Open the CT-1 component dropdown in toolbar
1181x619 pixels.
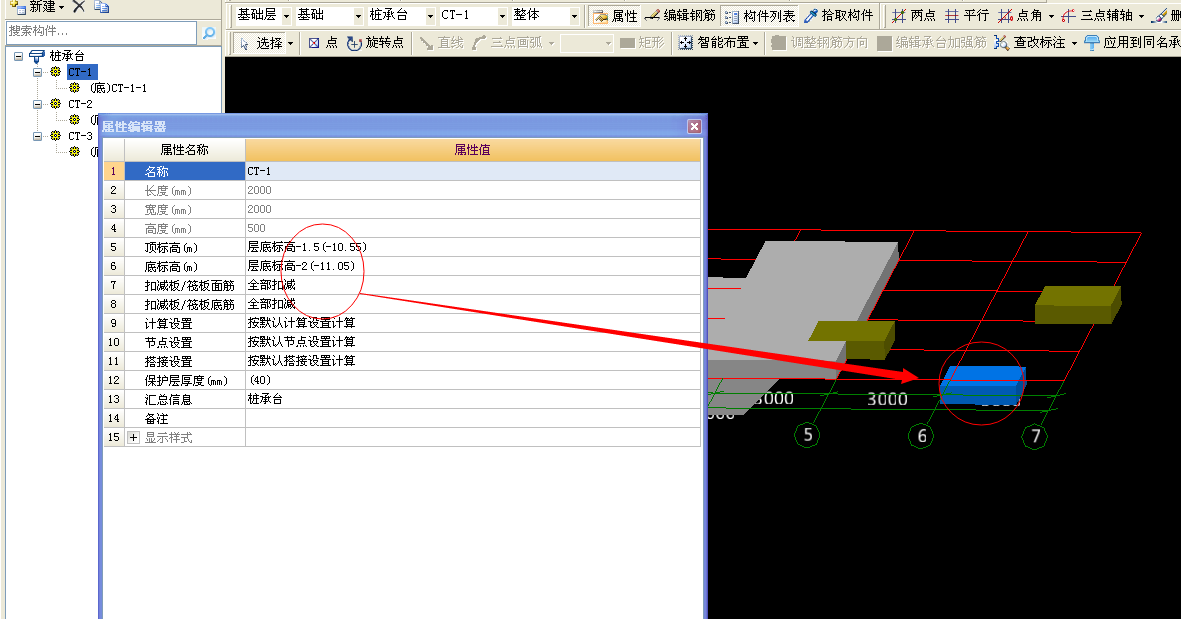click(502, 16)
